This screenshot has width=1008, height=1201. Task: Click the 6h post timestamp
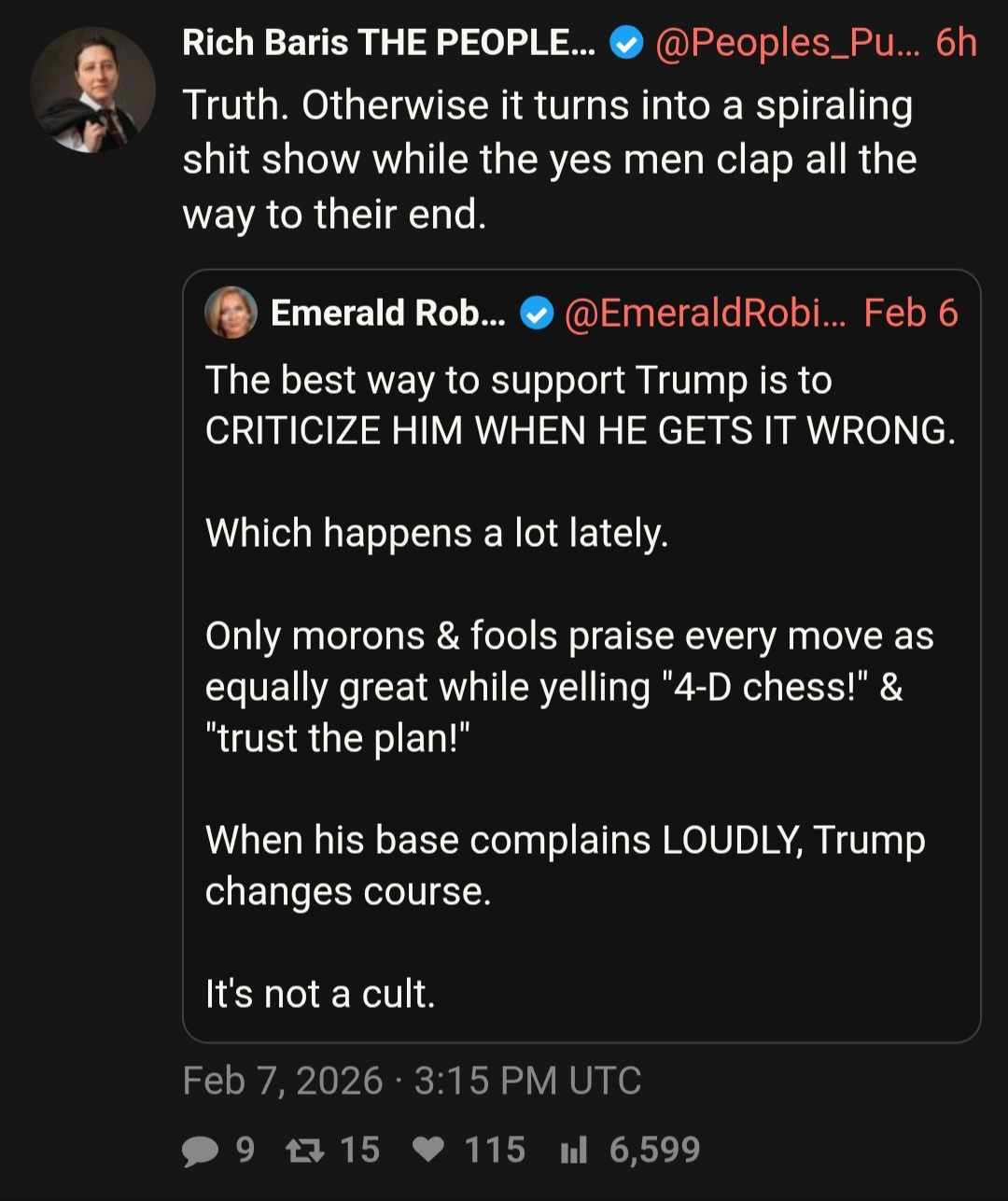956,43
